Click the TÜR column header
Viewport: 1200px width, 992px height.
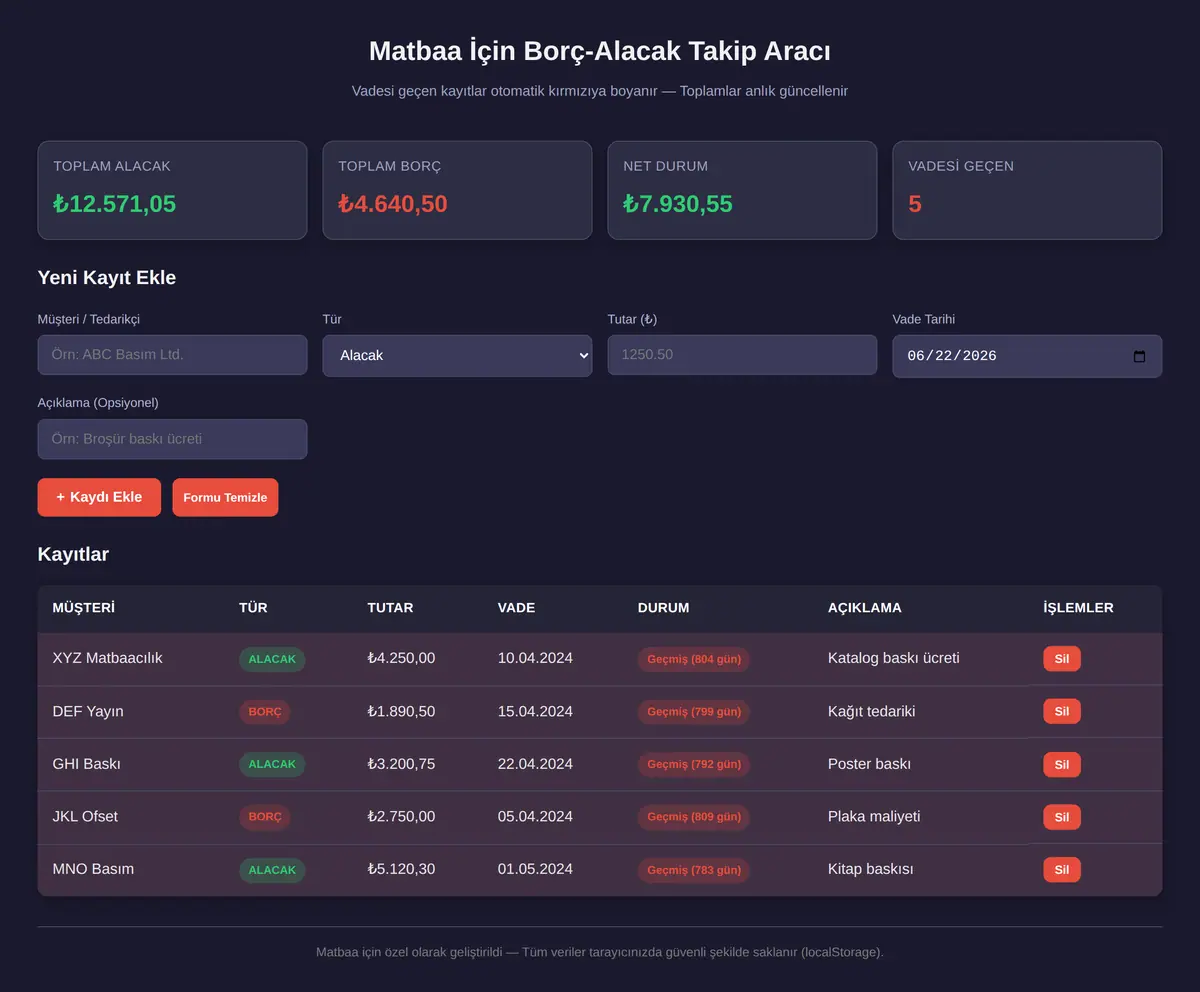coord(253,608)
